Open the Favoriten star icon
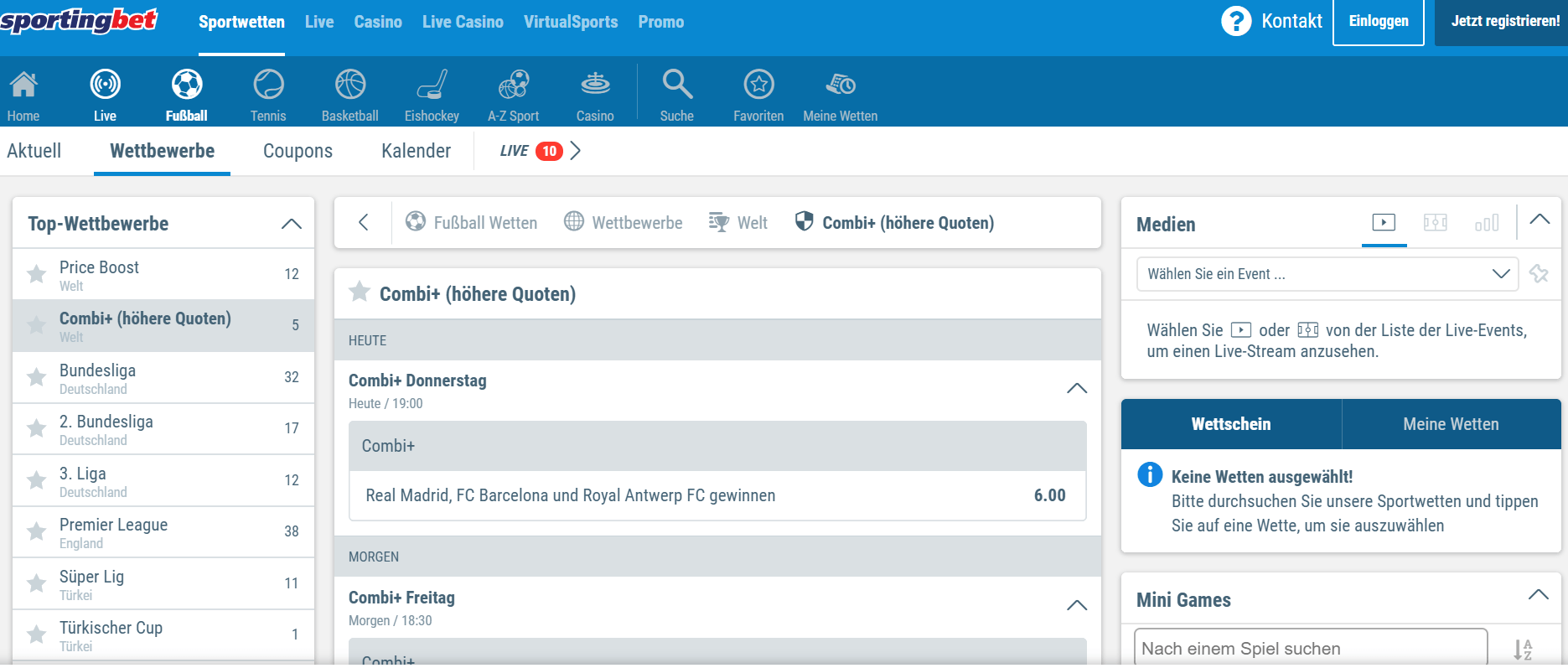 758,84
